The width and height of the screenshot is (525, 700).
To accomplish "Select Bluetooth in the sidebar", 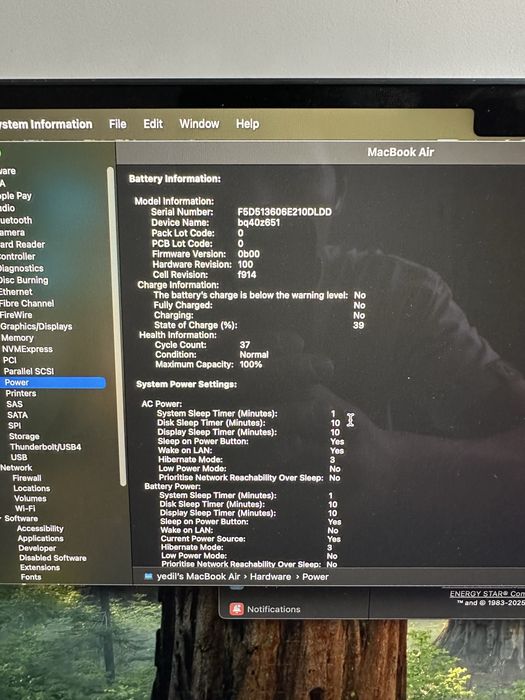I will click(x=16, y=220).
